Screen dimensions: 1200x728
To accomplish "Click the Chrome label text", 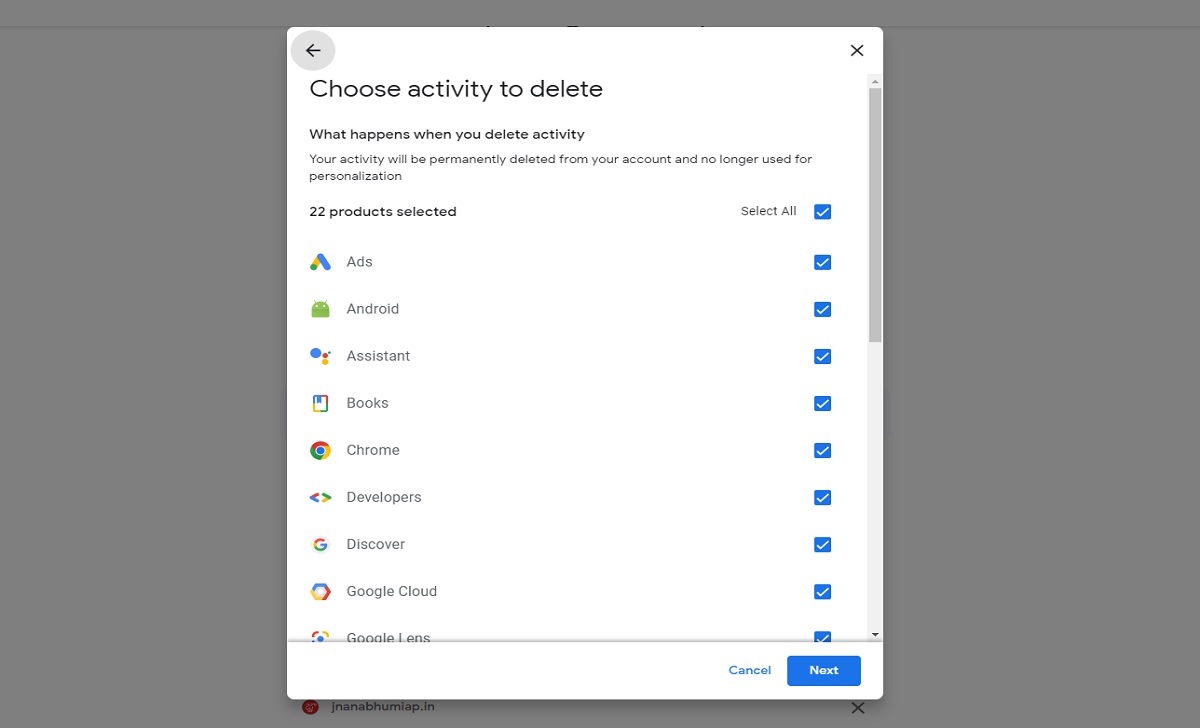I will tap(373, 450).
